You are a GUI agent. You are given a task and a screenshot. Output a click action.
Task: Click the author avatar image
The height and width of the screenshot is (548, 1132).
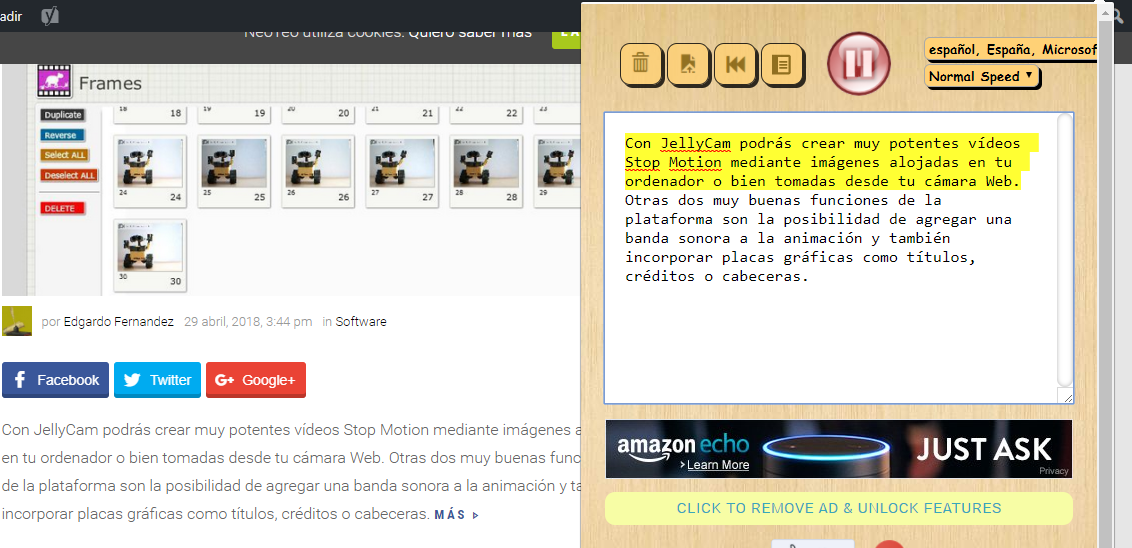point(17,321)
